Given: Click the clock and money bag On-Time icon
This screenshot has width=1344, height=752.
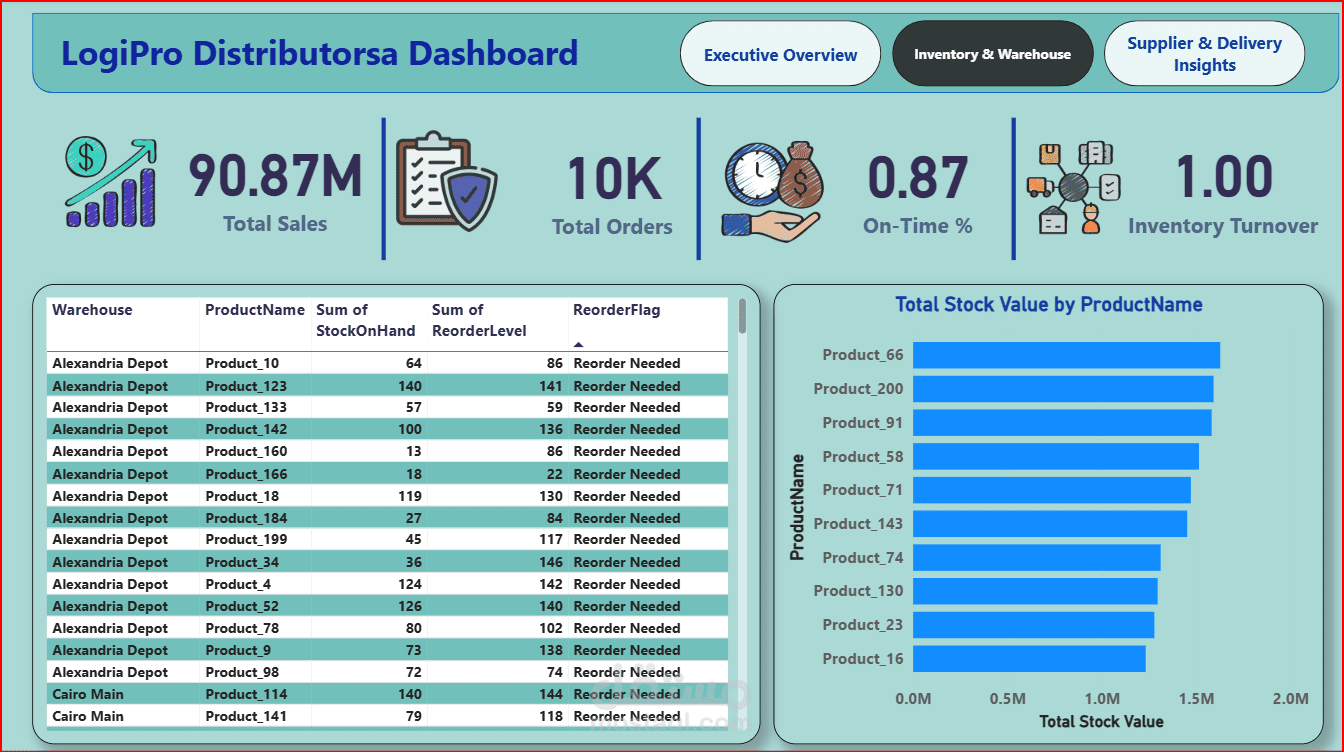Looking at the screenshot, I should click(x=771, y=190).
